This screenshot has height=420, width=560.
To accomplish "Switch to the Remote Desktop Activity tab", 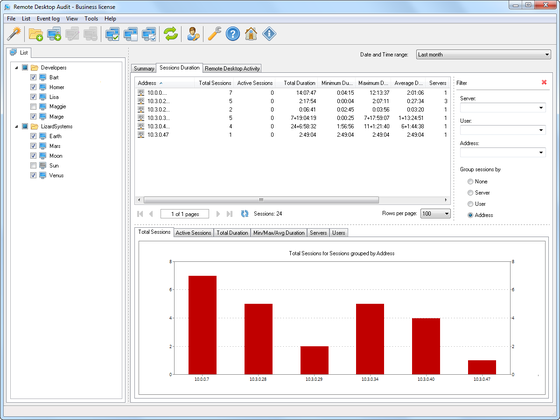I will 232,68.
